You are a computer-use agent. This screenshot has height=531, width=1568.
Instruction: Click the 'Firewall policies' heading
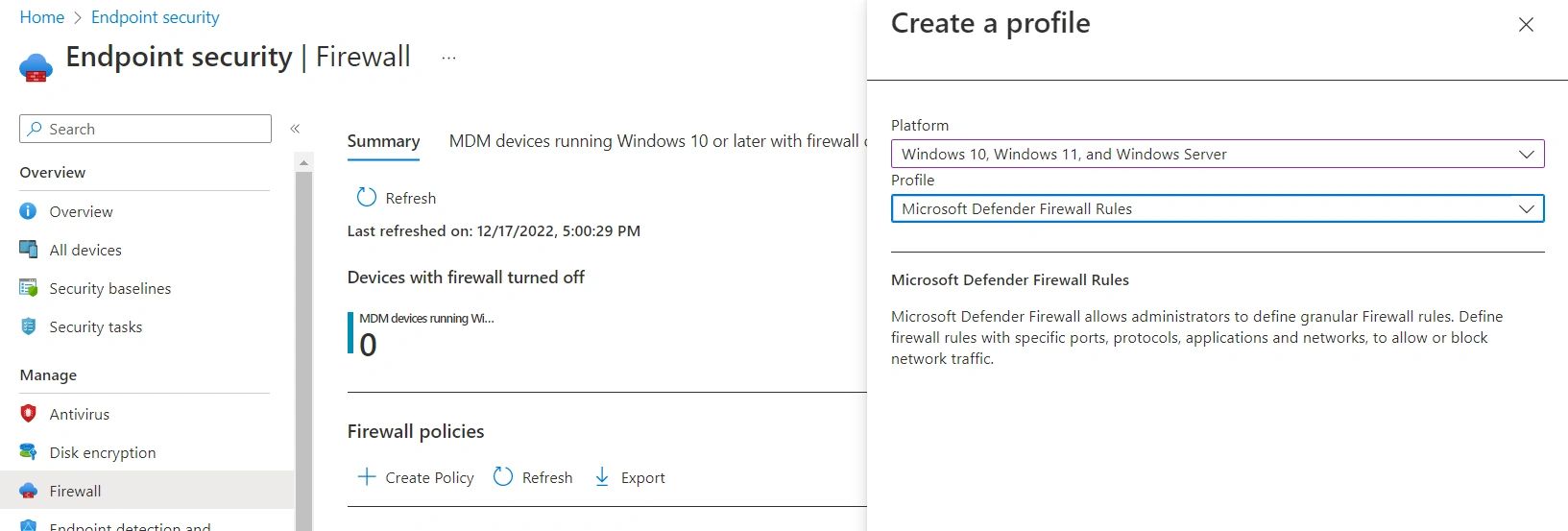pyautogui.click(x=416, y=431)
